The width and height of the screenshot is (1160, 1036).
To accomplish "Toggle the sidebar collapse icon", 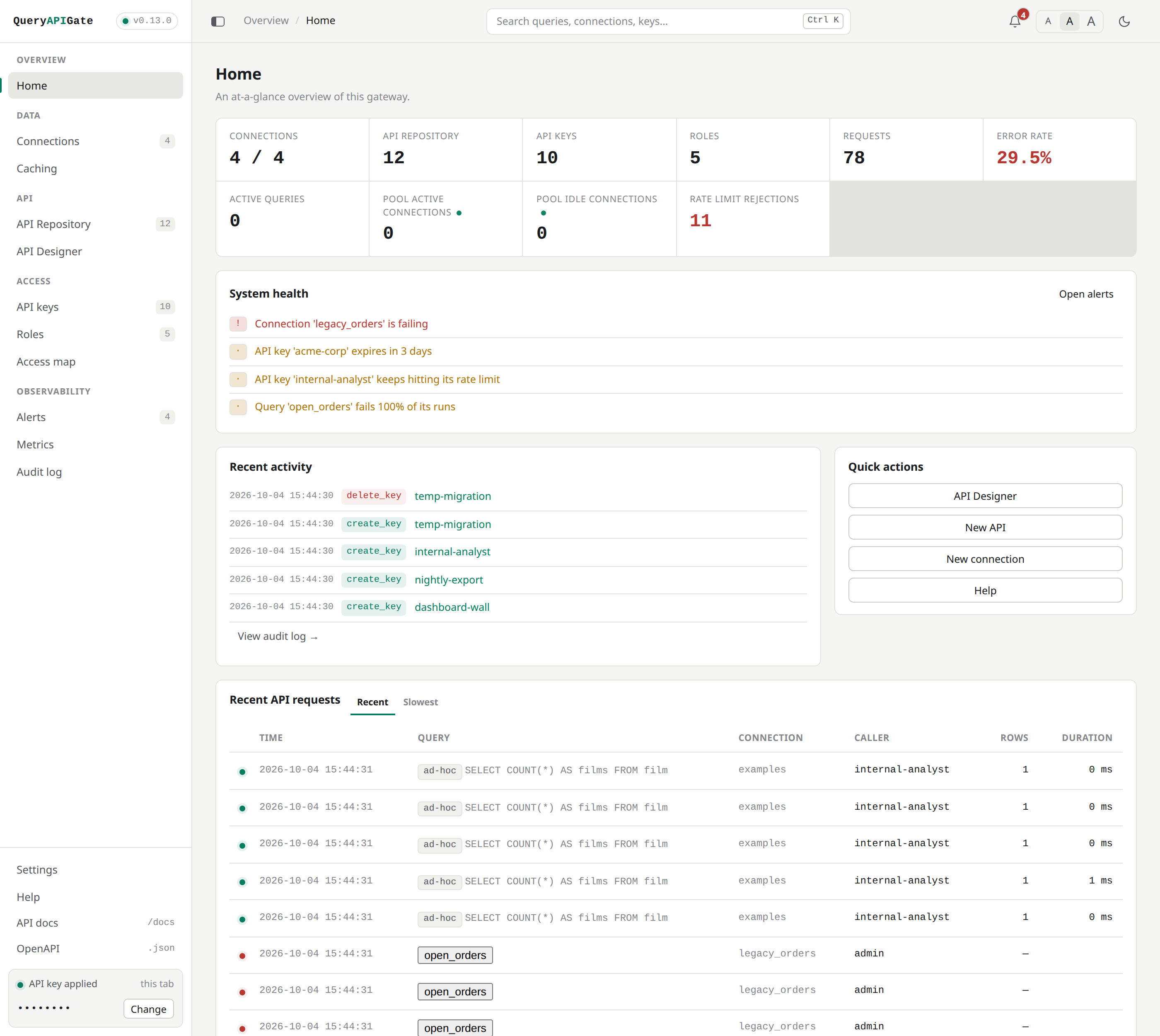I will [218, 21].
